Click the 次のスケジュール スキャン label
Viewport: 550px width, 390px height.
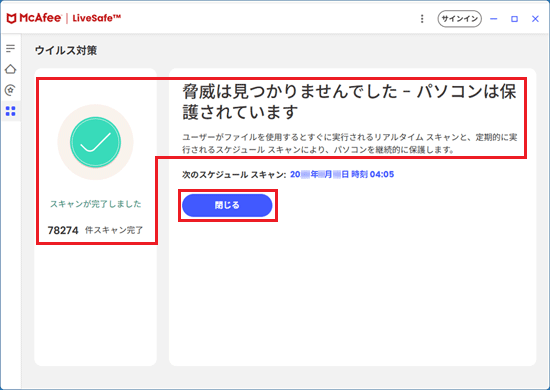click(x=234, y=174)
